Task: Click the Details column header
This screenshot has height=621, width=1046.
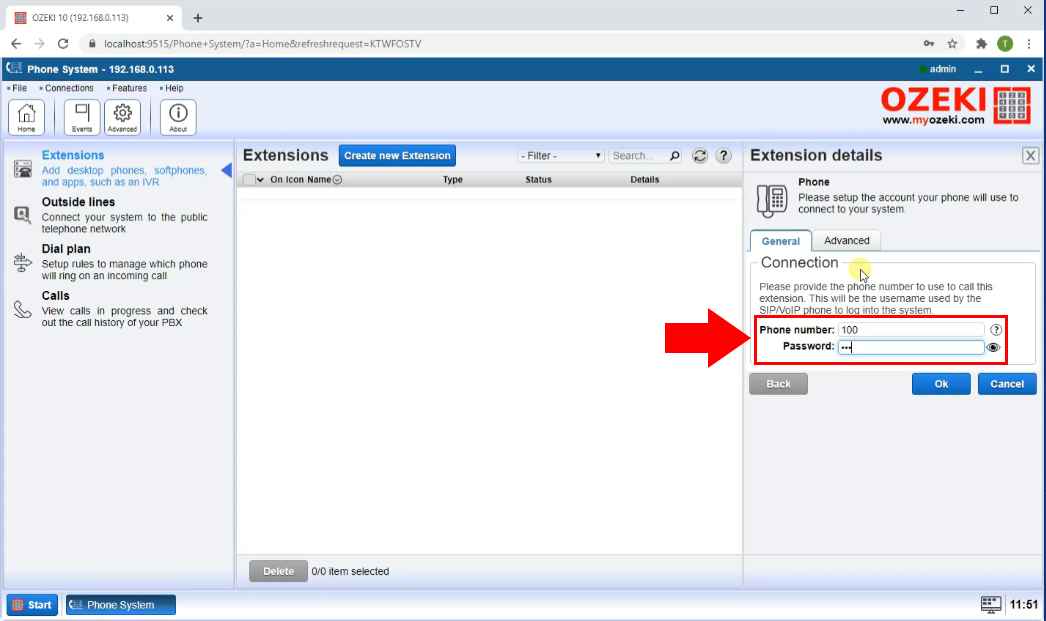Action: 644,179
